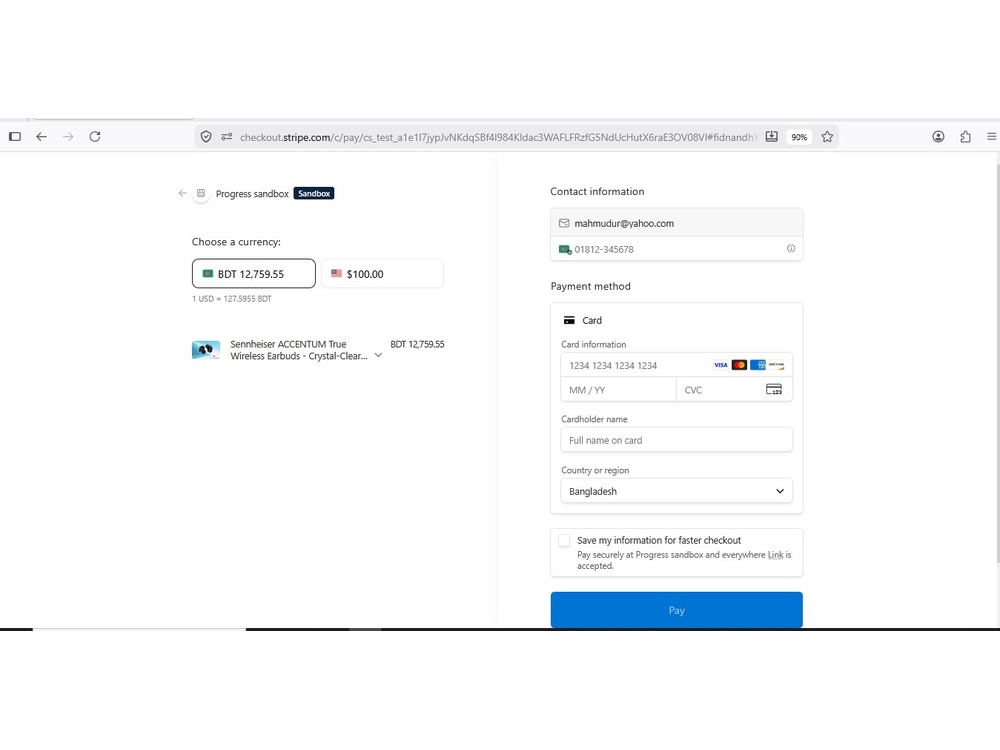Screen dimensions: 1000x750
Task: Click the Discover logo icon
Action: click(776, 365)
